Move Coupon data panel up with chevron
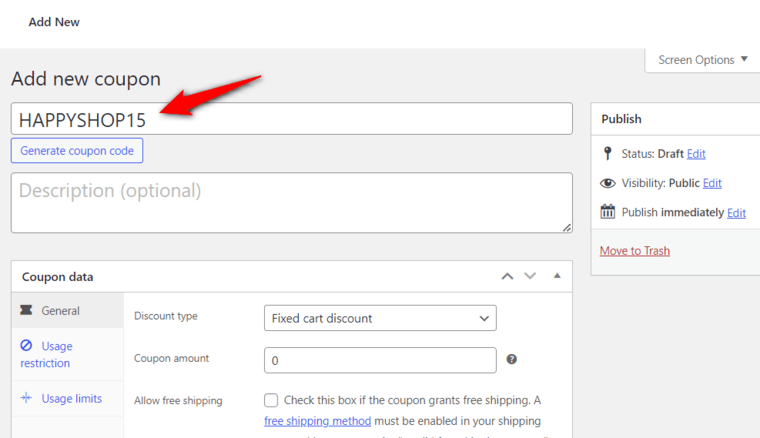The image size is (760, 438). 507,276
